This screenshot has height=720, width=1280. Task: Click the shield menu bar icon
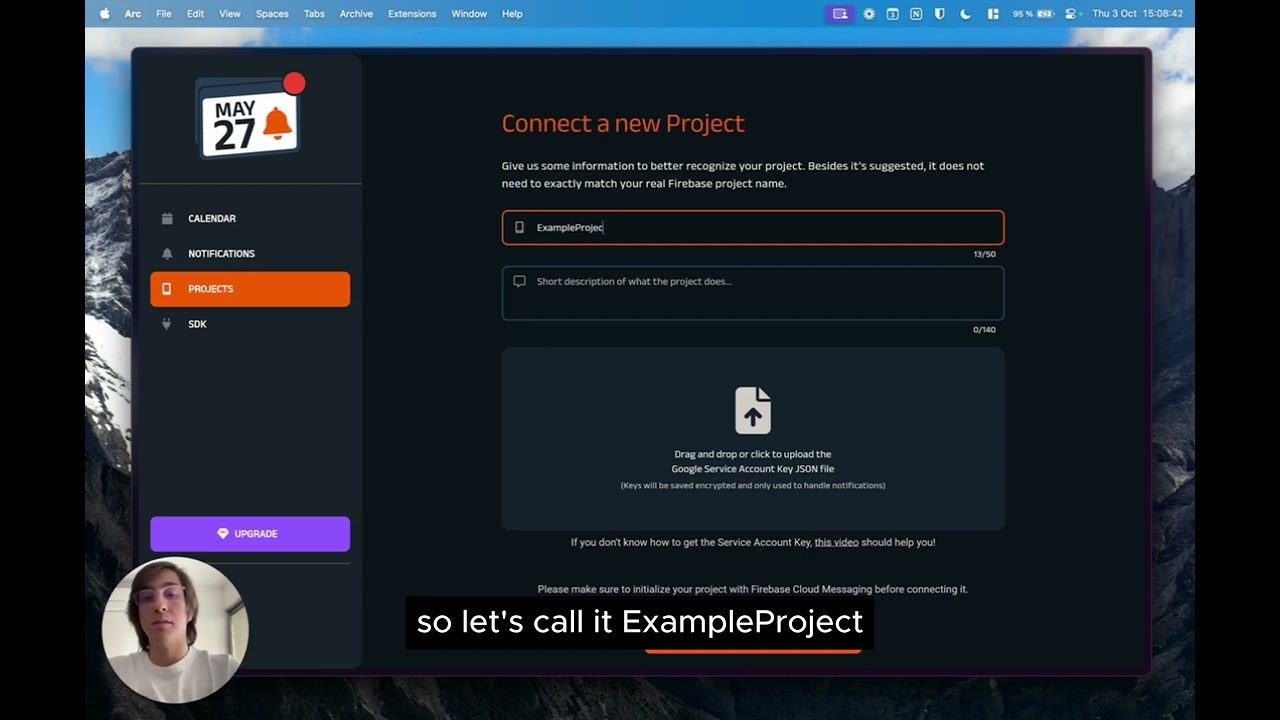(940, 14)
